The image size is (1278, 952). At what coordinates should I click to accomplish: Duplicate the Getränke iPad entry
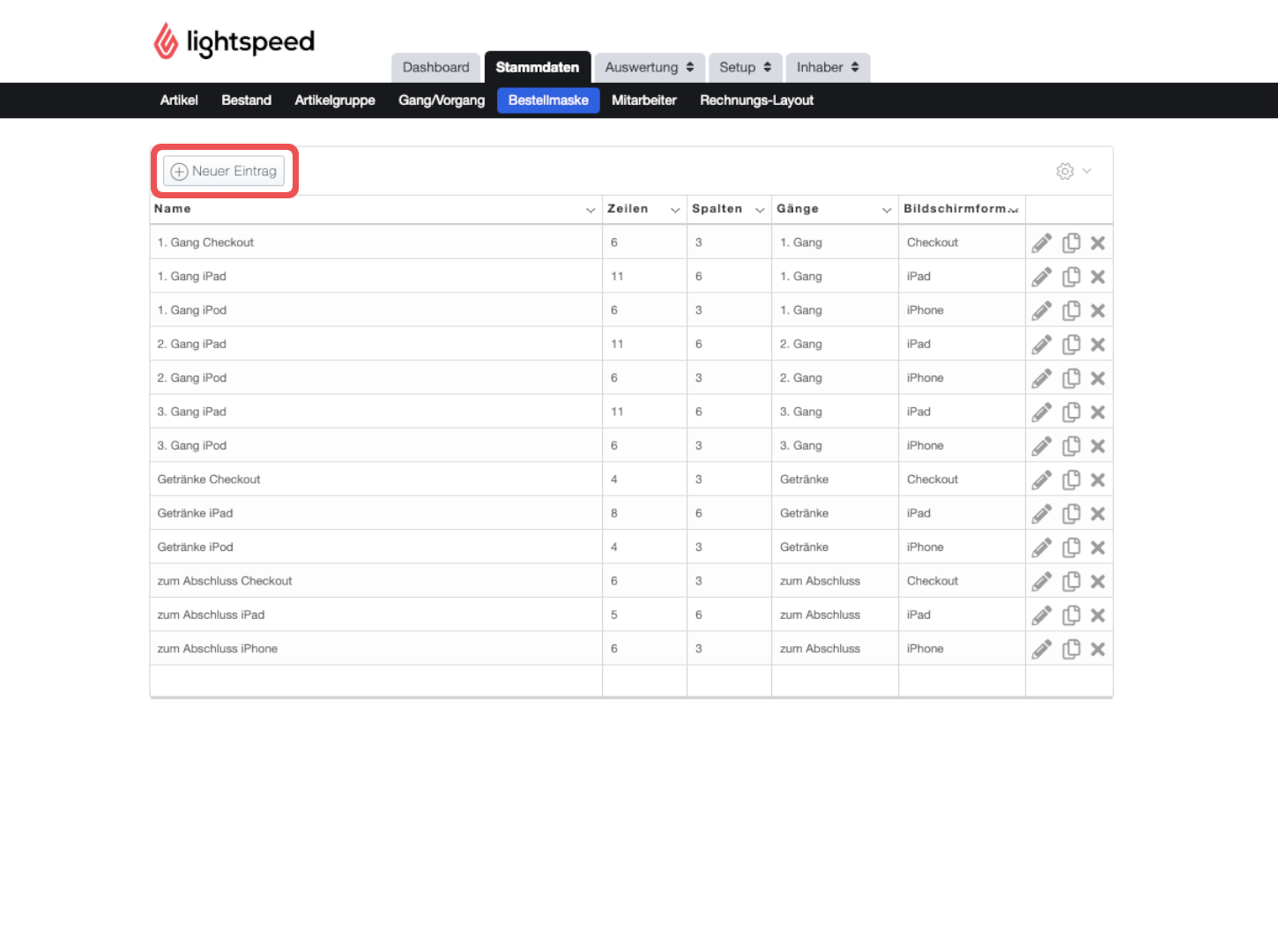[x=1071, y=514]
